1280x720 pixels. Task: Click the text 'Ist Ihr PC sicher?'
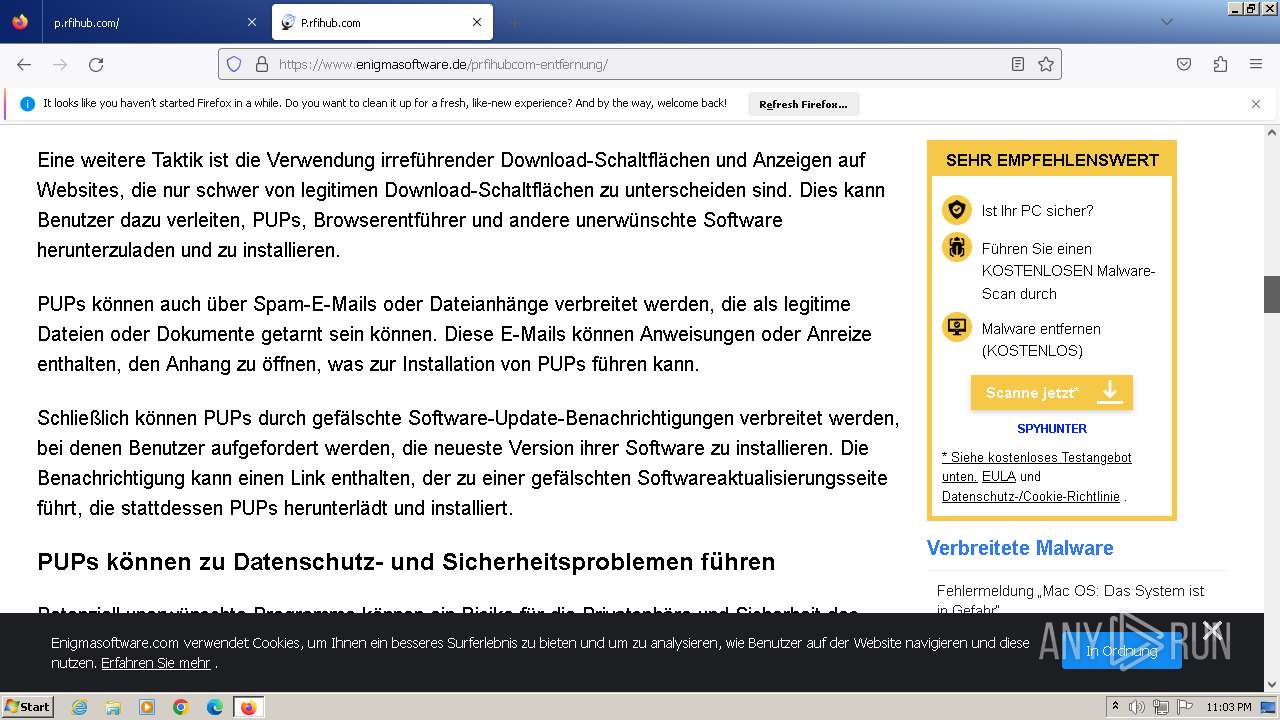tap(1037, 210)
